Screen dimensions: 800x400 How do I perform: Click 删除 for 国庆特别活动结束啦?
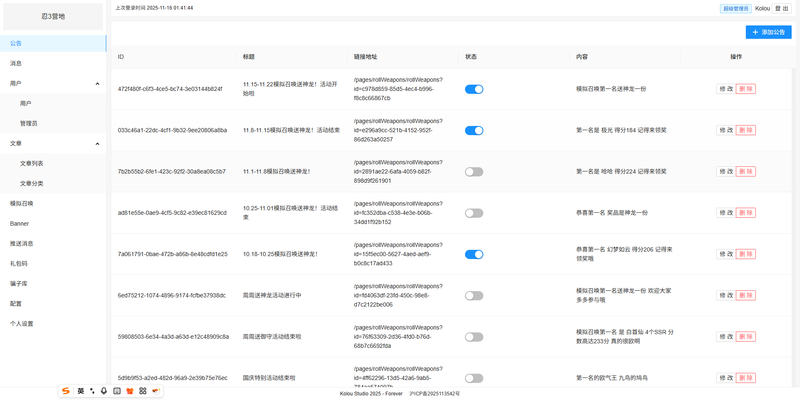[746, 378]
